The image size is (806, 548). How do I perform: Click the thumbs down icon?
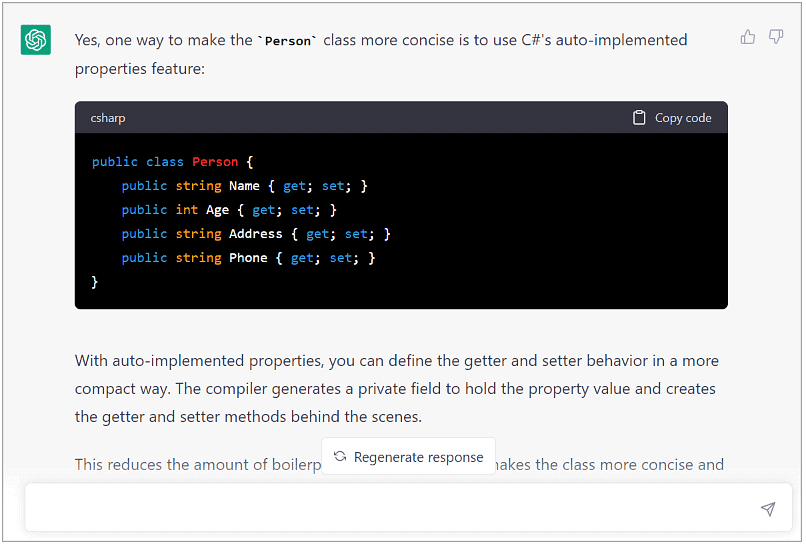coord(776,37)
